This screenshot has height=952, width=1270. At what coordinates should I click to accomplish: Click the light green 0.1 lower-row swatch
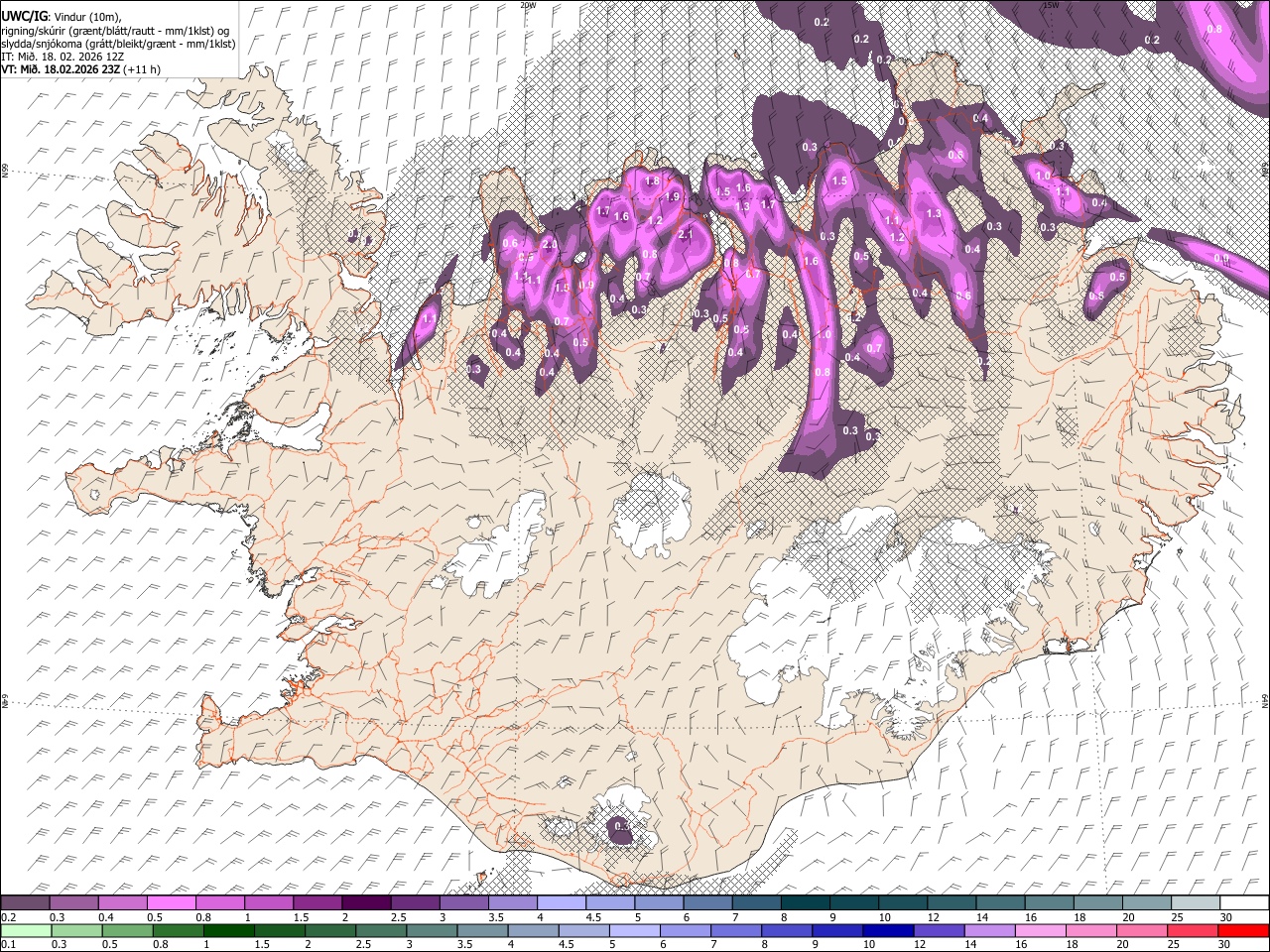click(26, 930)
